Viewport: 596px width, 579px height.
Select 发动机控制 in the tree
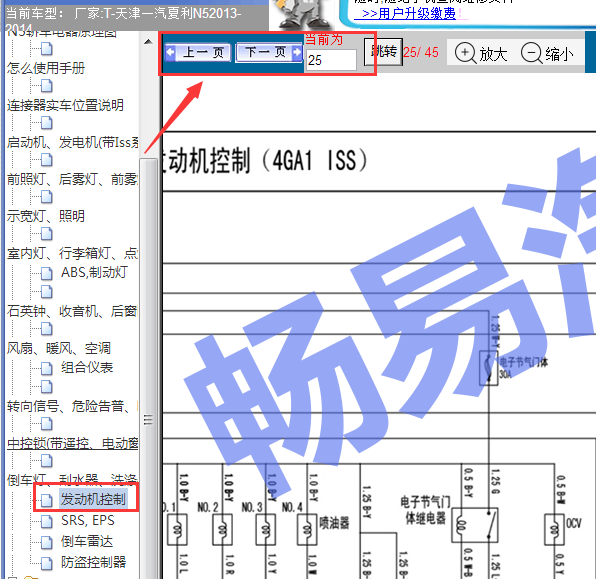click(93, 499)
